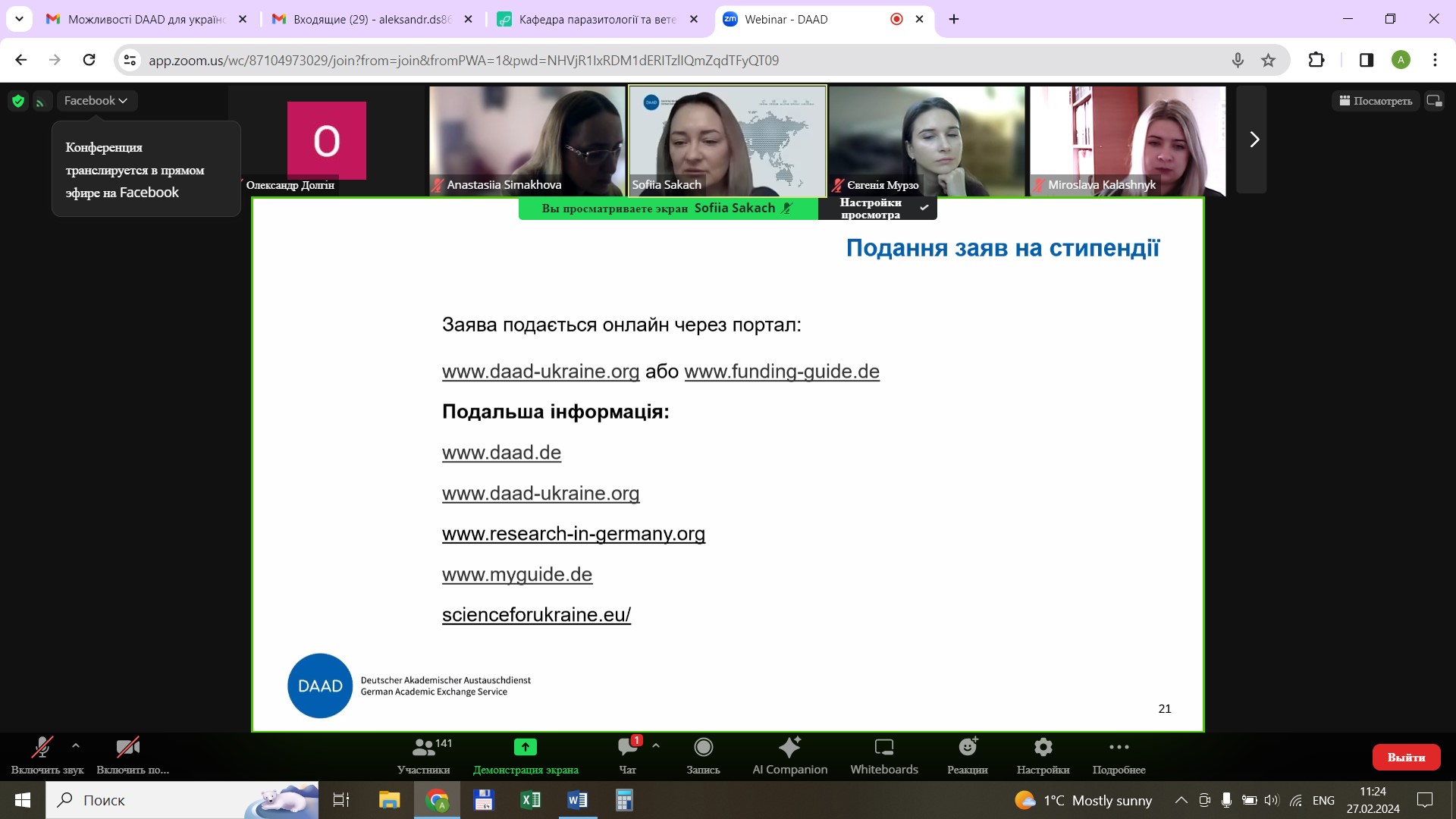Open File Explorer from taskbar
This screenshot has height=819, width=1456.
tap(389, 800)
